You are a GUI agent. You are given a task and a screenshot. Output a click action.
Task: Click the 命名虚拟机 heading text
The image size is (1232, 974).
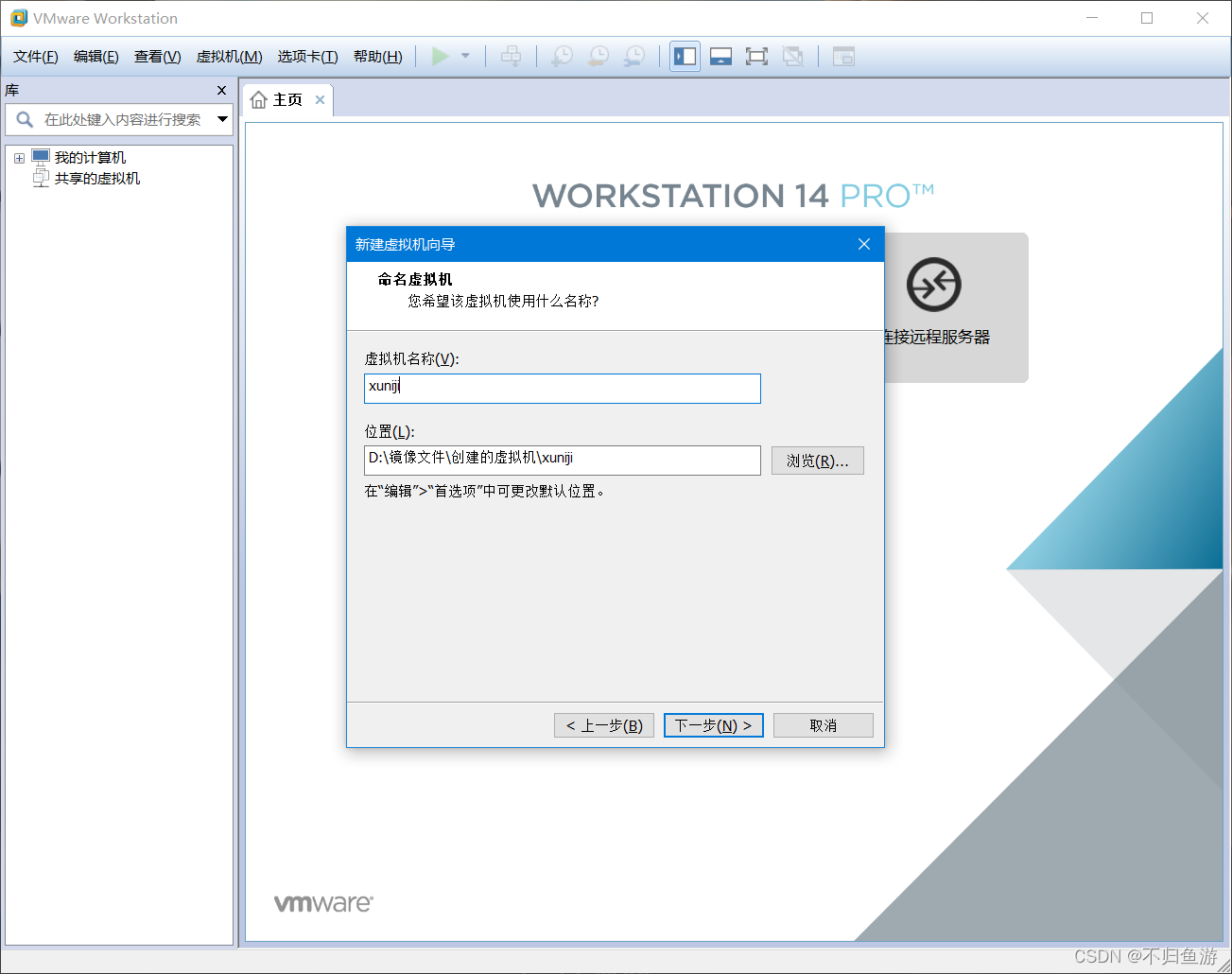[415, 279]
